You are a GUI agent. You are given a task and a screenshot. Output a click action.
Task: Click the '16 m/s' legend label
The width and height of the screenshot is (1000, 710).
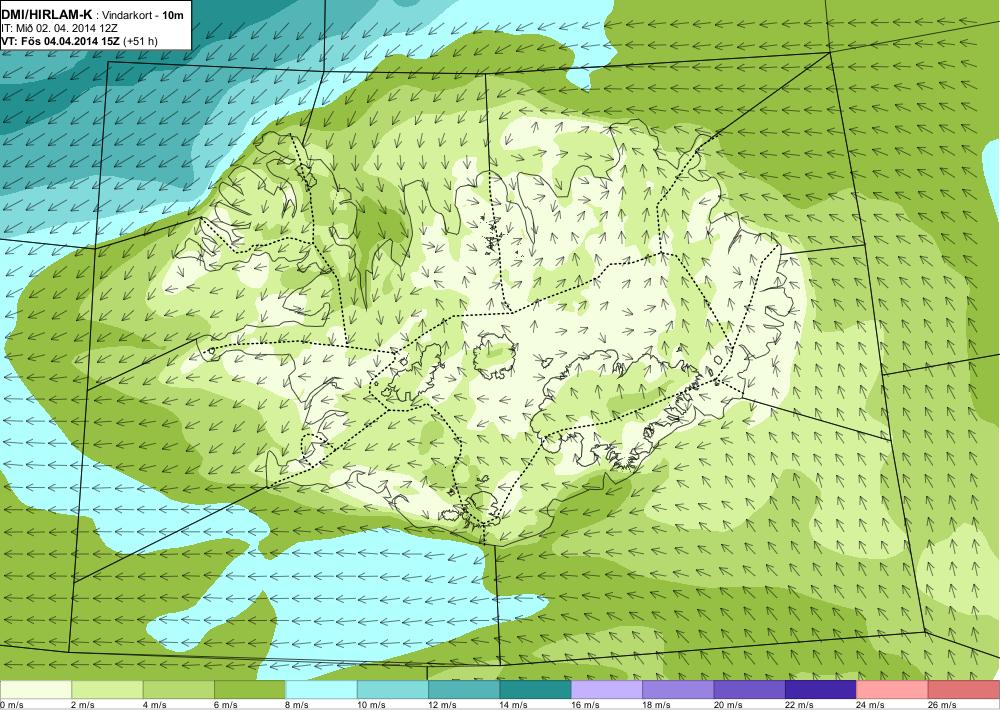585,705
